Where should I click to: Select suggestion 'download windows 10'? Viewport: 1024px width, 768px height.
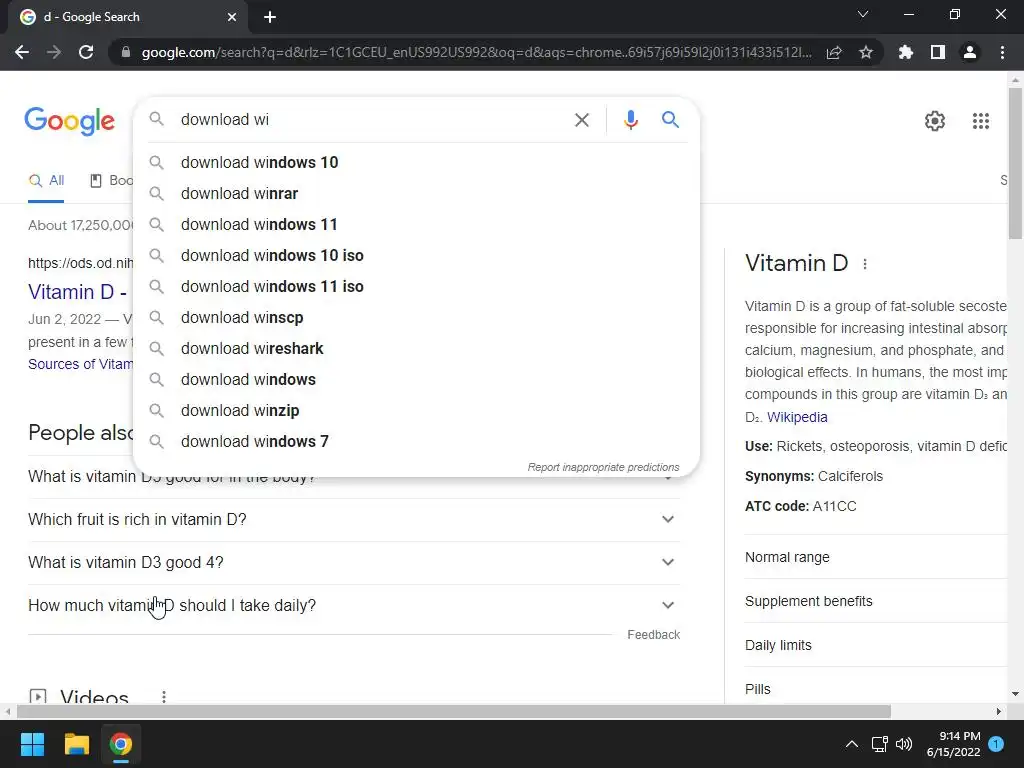415,162
